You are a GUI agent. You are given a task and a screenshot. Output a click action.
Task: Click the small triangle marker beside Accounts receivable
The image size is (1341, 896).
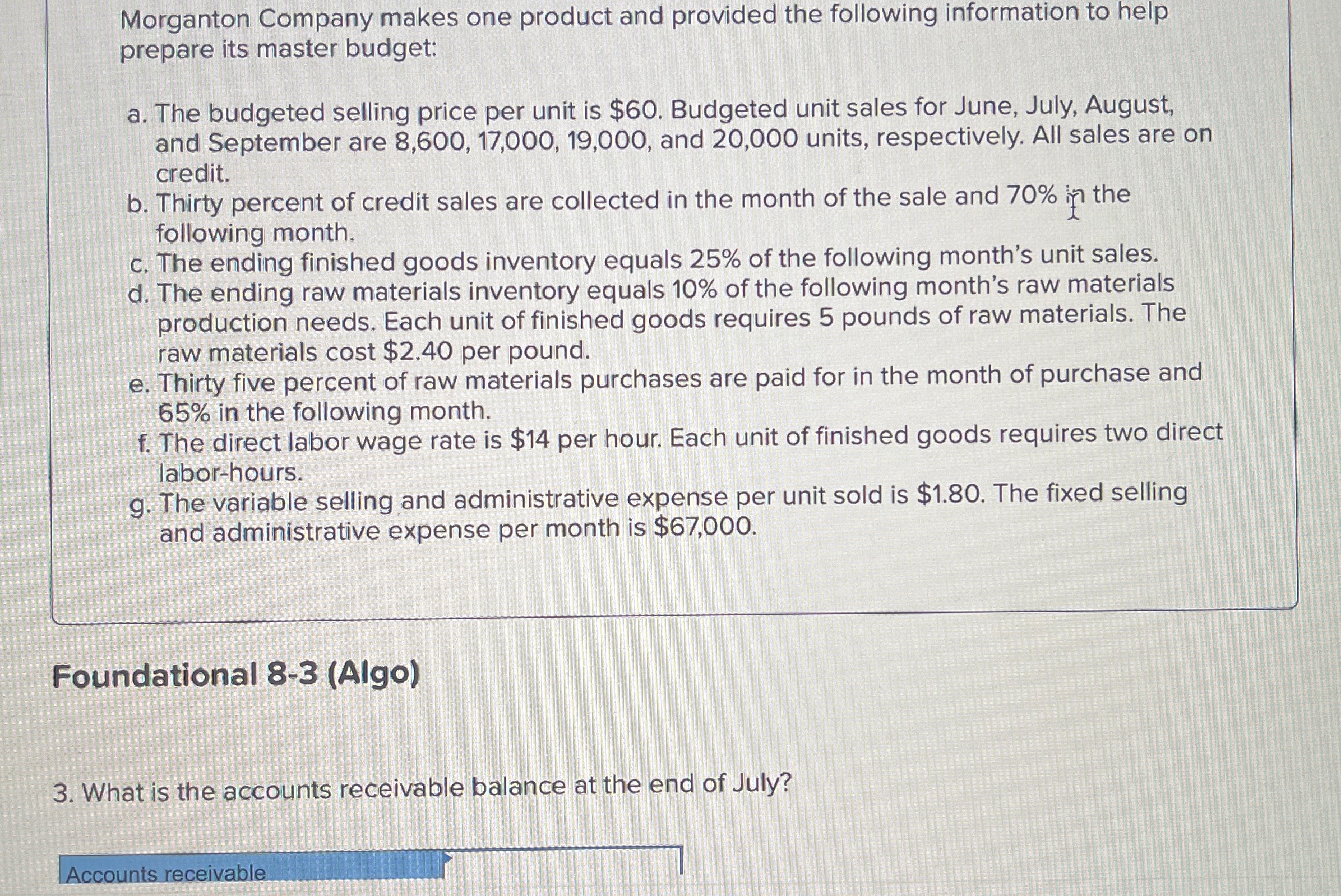(448, 857)
